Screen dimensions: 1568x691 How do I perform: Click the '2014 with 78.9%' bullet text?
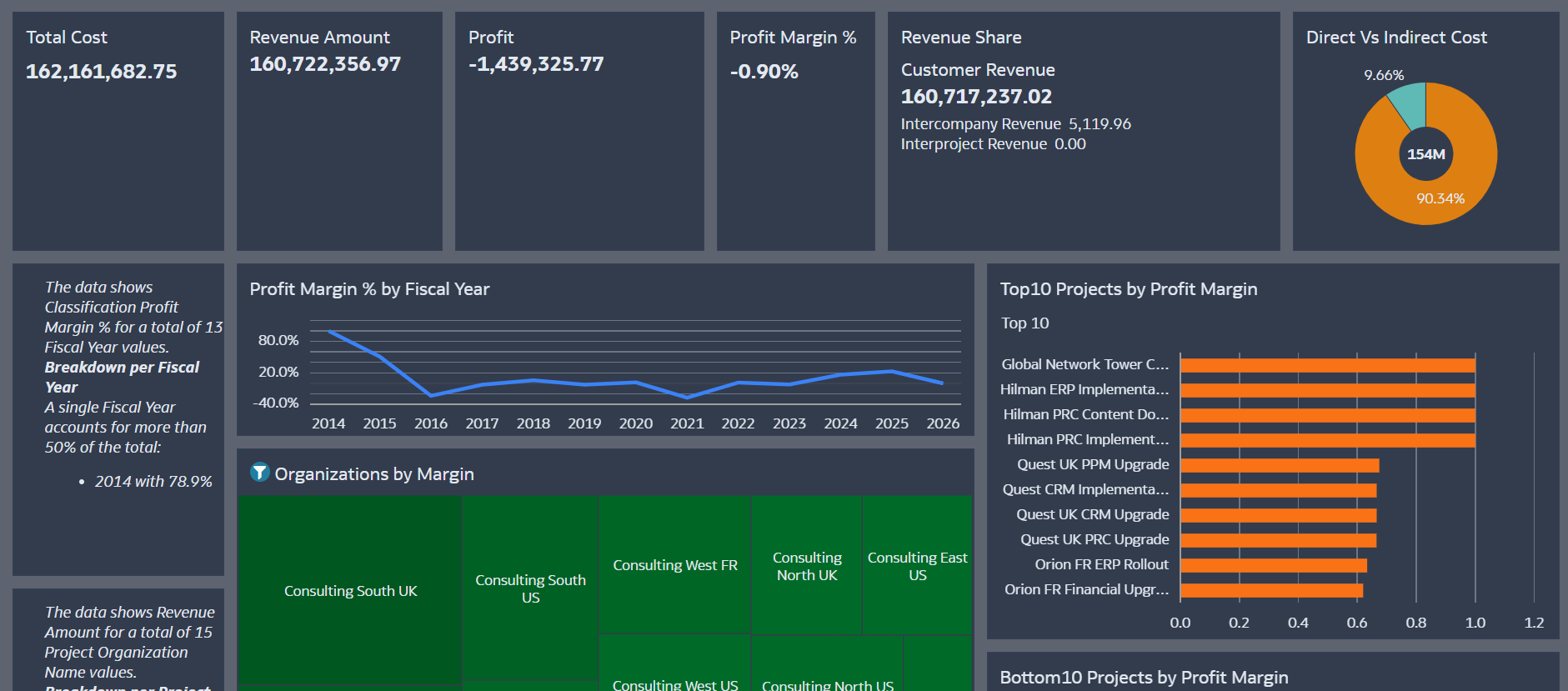click(153, 482)
